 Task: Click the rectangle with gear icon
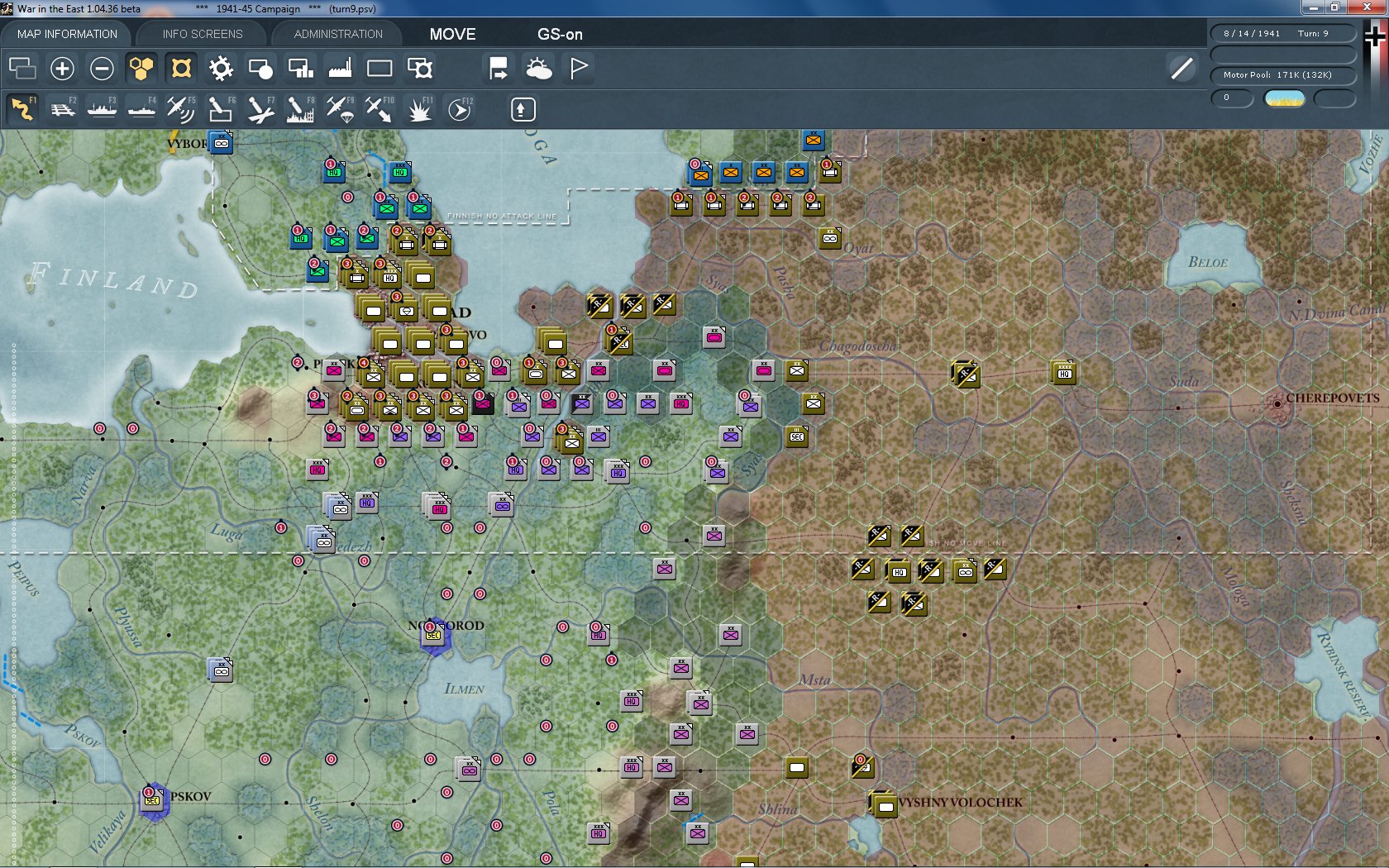point(419,68)
